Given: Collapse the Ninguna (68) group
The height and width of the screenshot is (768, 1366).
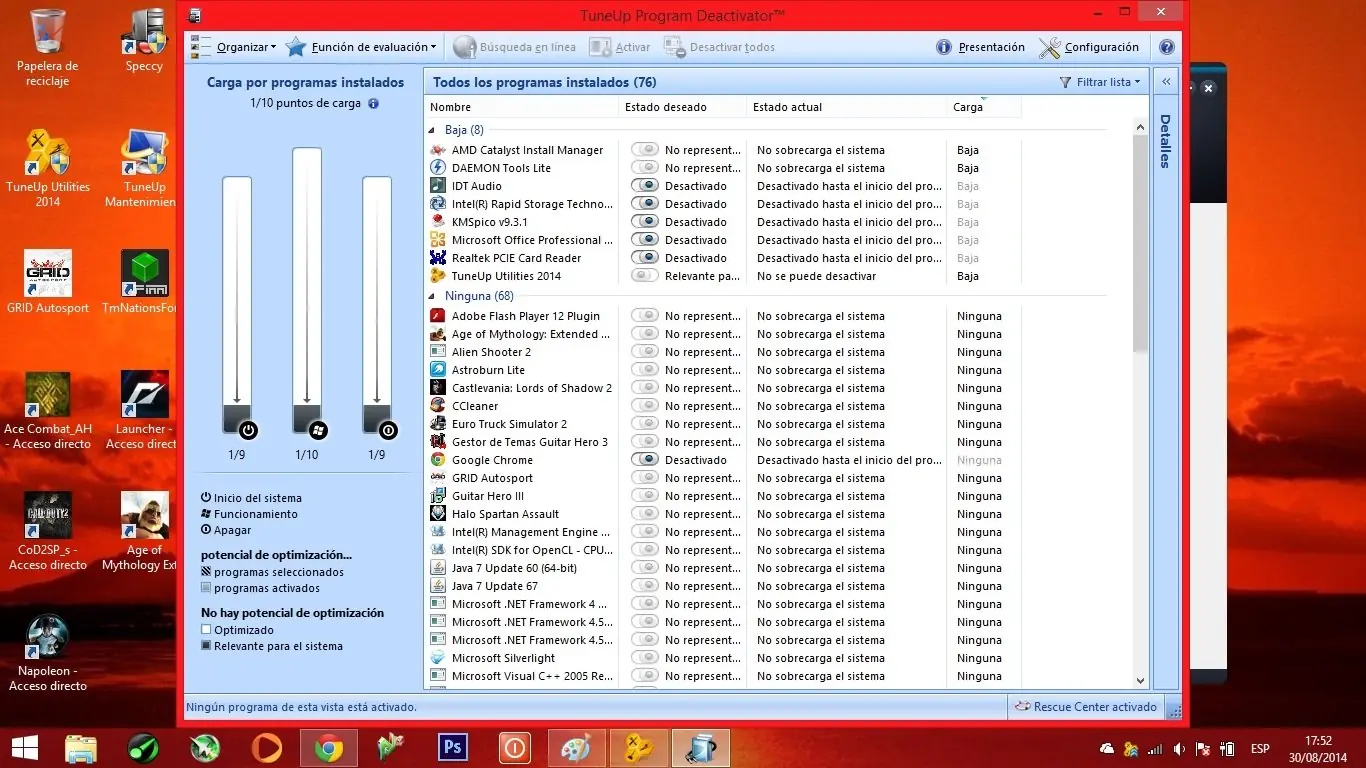Looking at the screenshot, I should 433,296.
